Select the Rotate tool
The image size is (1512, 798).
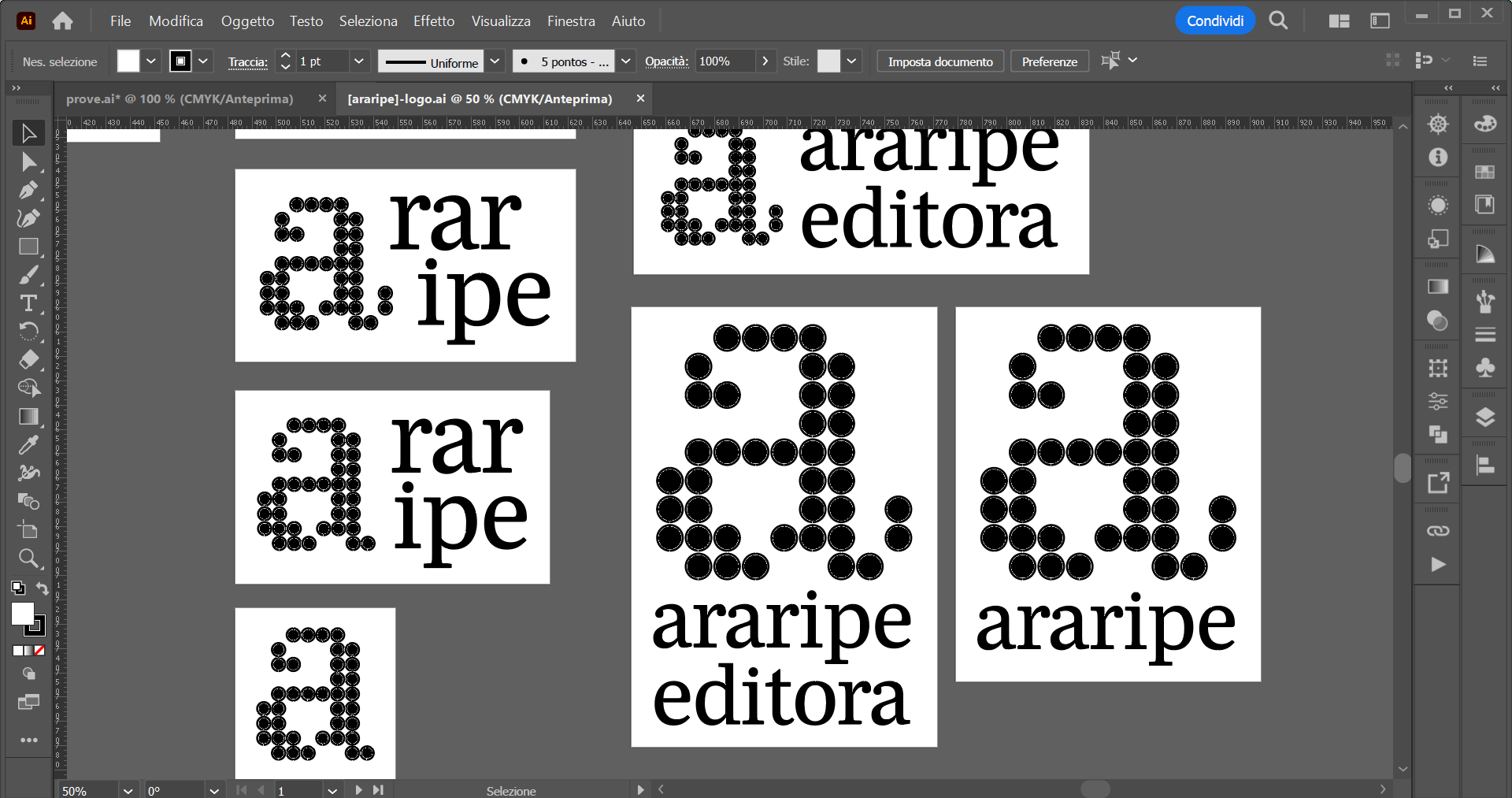pos(28,332)
